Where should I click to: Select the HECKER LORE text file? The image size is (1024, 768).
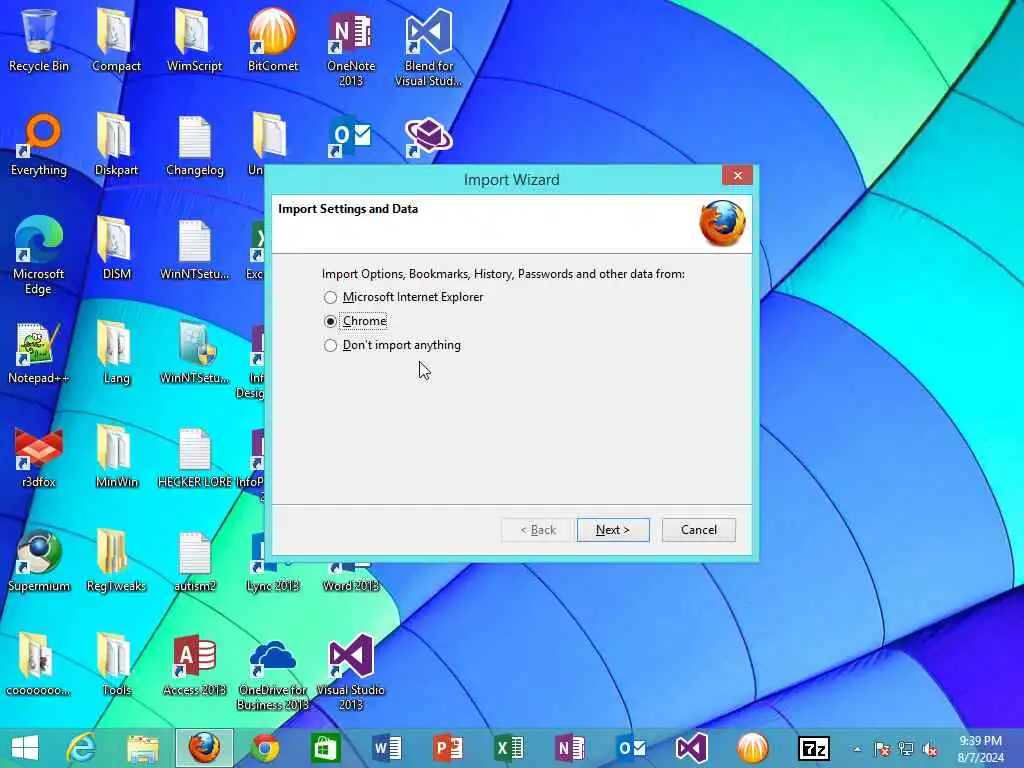pos(194,456)
